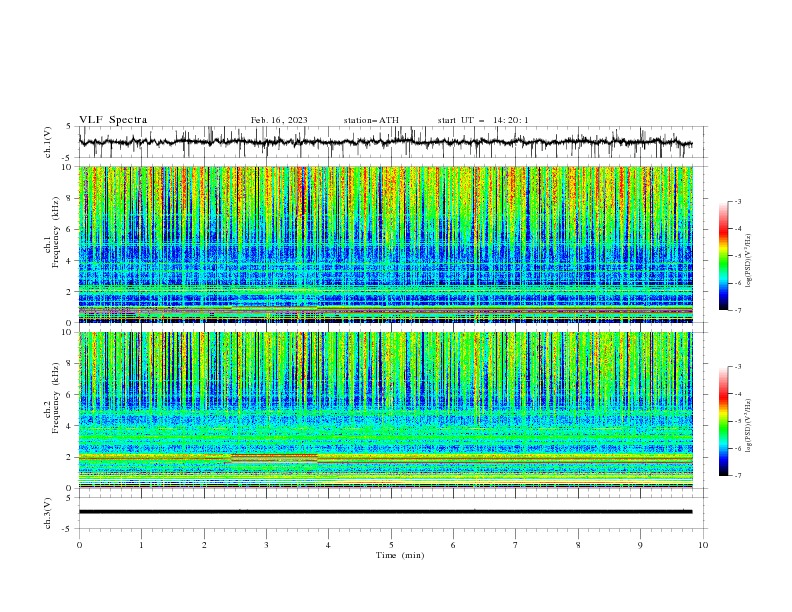Click the upper colorbar's "-7" tick label
This screenshot has height=612, width=792.
point(738,310)
